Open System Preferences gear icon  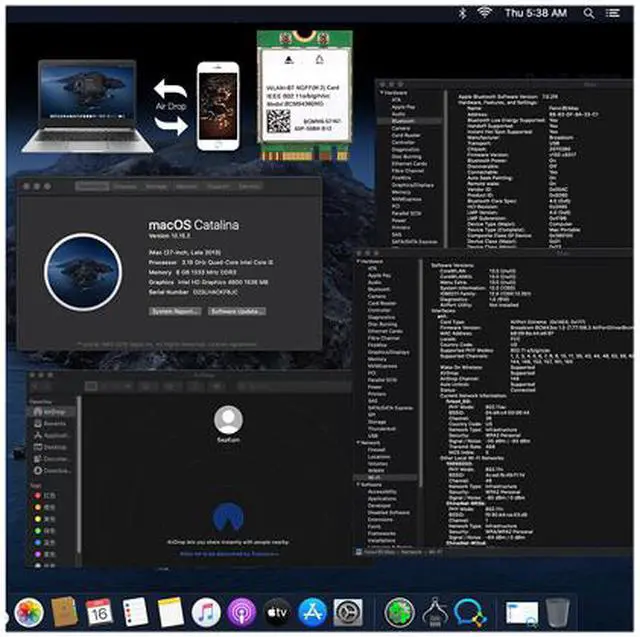348,612
